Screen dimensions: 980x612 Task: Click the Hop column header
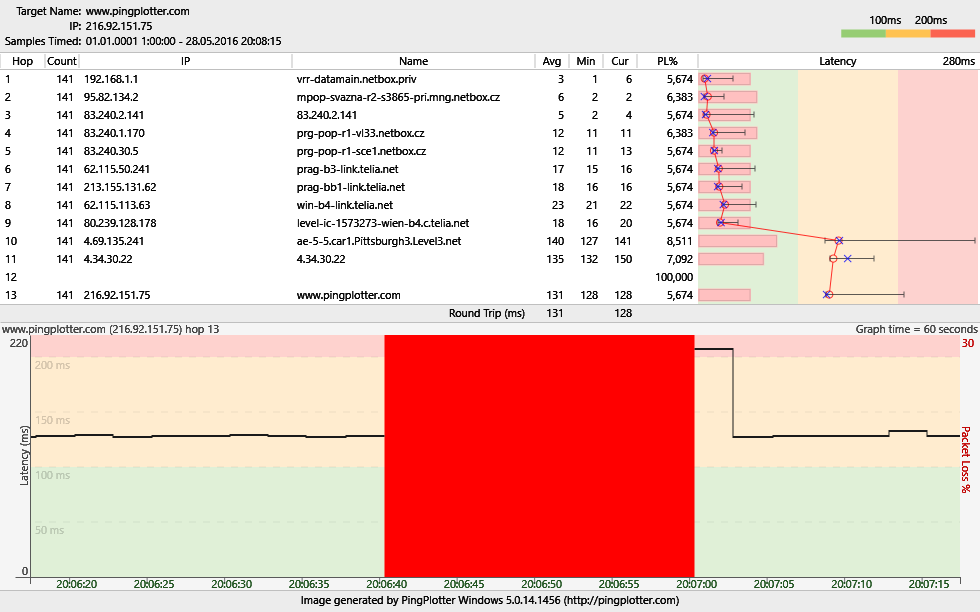coord(22,61)
